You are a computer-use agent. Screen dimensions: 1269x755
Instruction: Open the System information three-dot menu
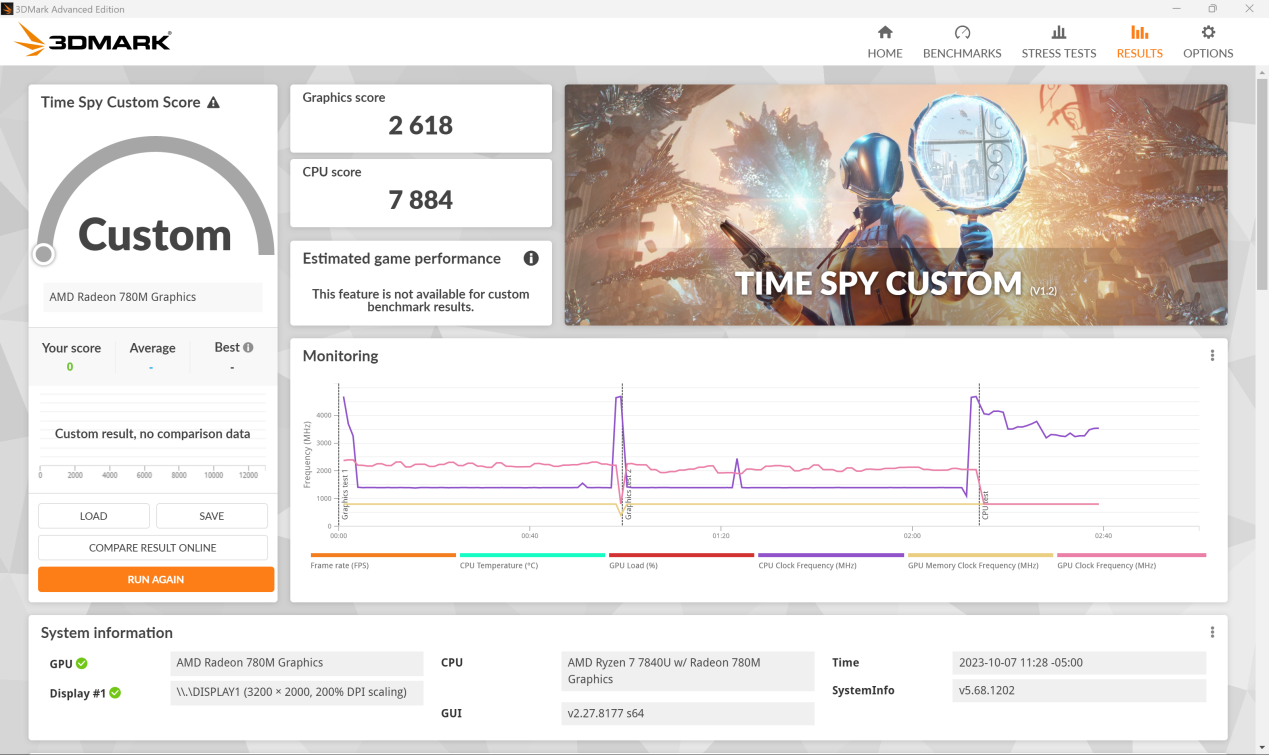tap(1212, 633)
